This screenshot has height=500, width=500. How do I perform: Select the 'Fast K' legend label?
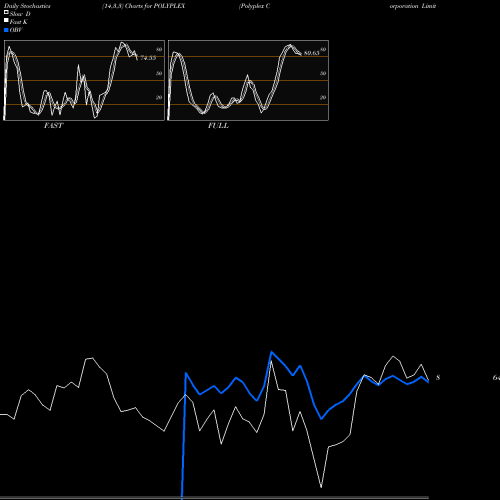tap(19, 22)
